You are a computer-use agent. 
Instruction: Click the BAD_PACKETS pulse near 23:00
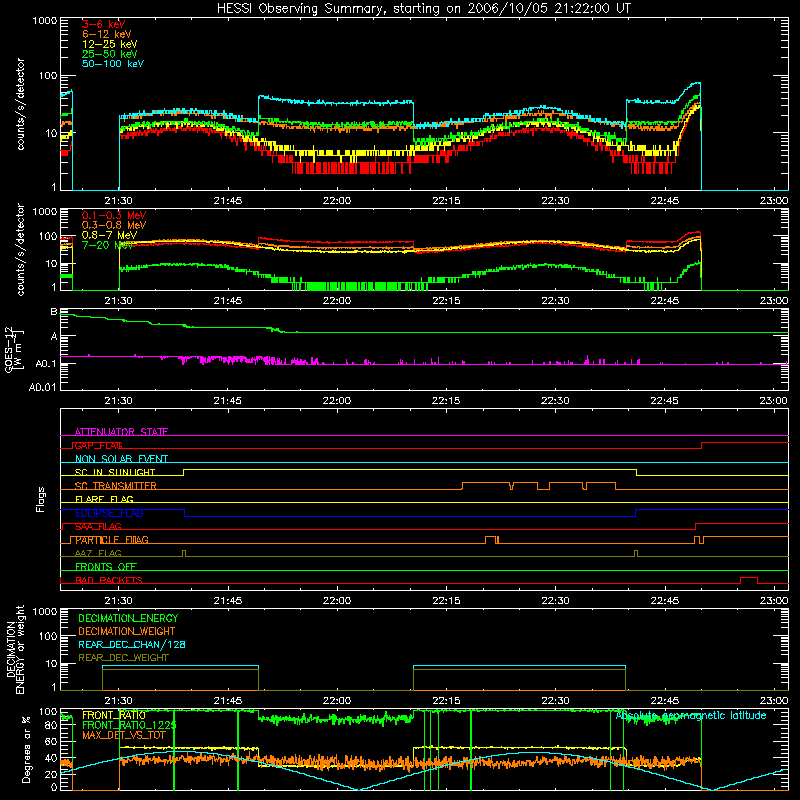748,580
